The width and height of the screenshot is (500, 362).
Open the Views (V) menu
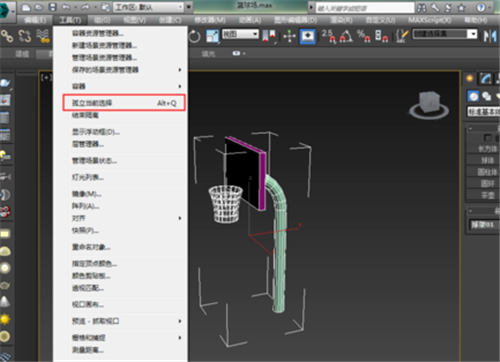pyautogui.click(x=134, y=20)
